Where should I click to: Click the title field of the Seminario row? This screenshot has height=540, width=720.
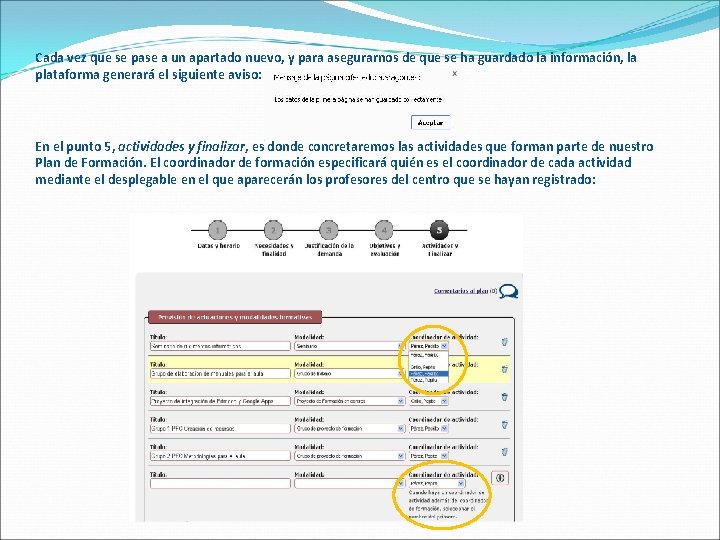pos(220,346)
